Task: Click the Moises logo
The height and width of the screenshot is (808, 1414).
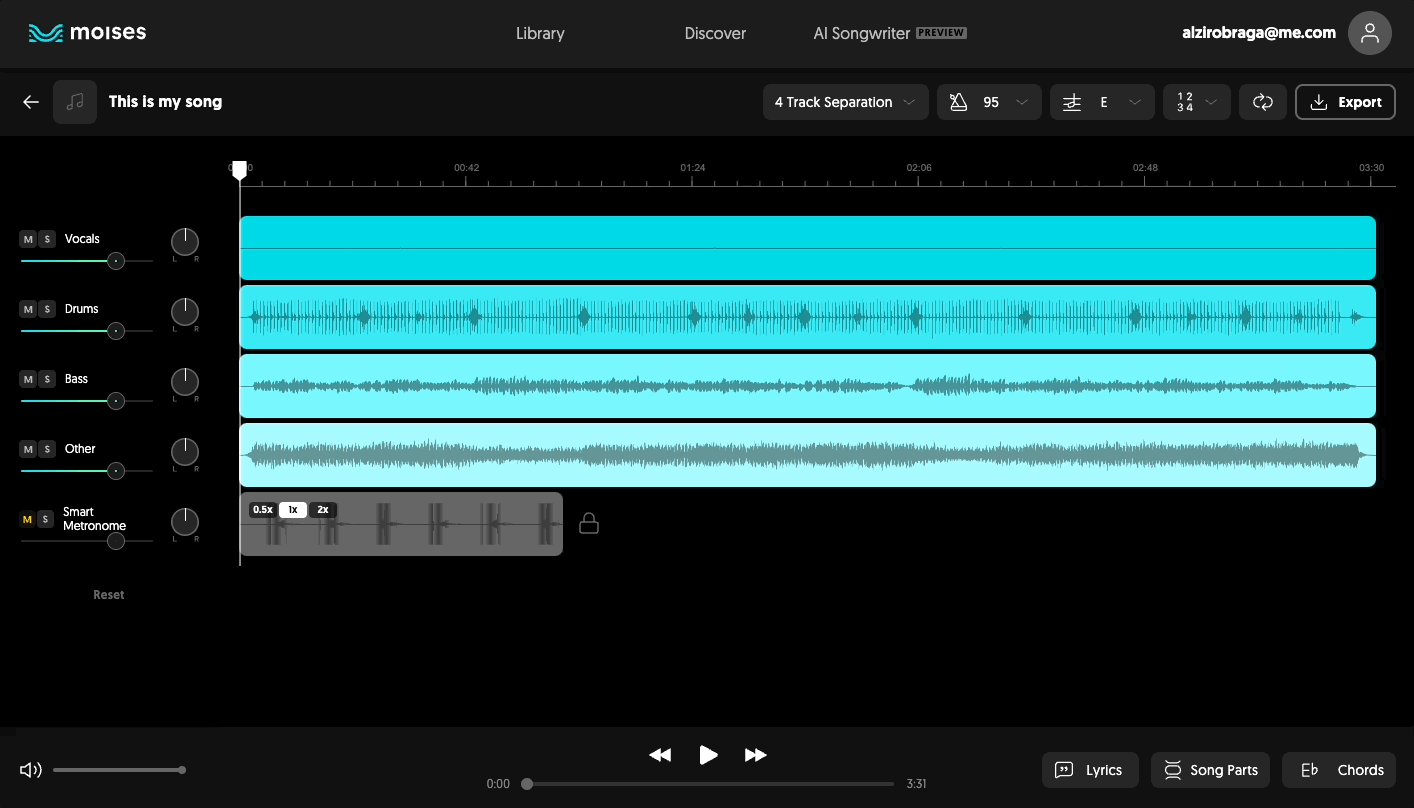Action: click(87, 33)
